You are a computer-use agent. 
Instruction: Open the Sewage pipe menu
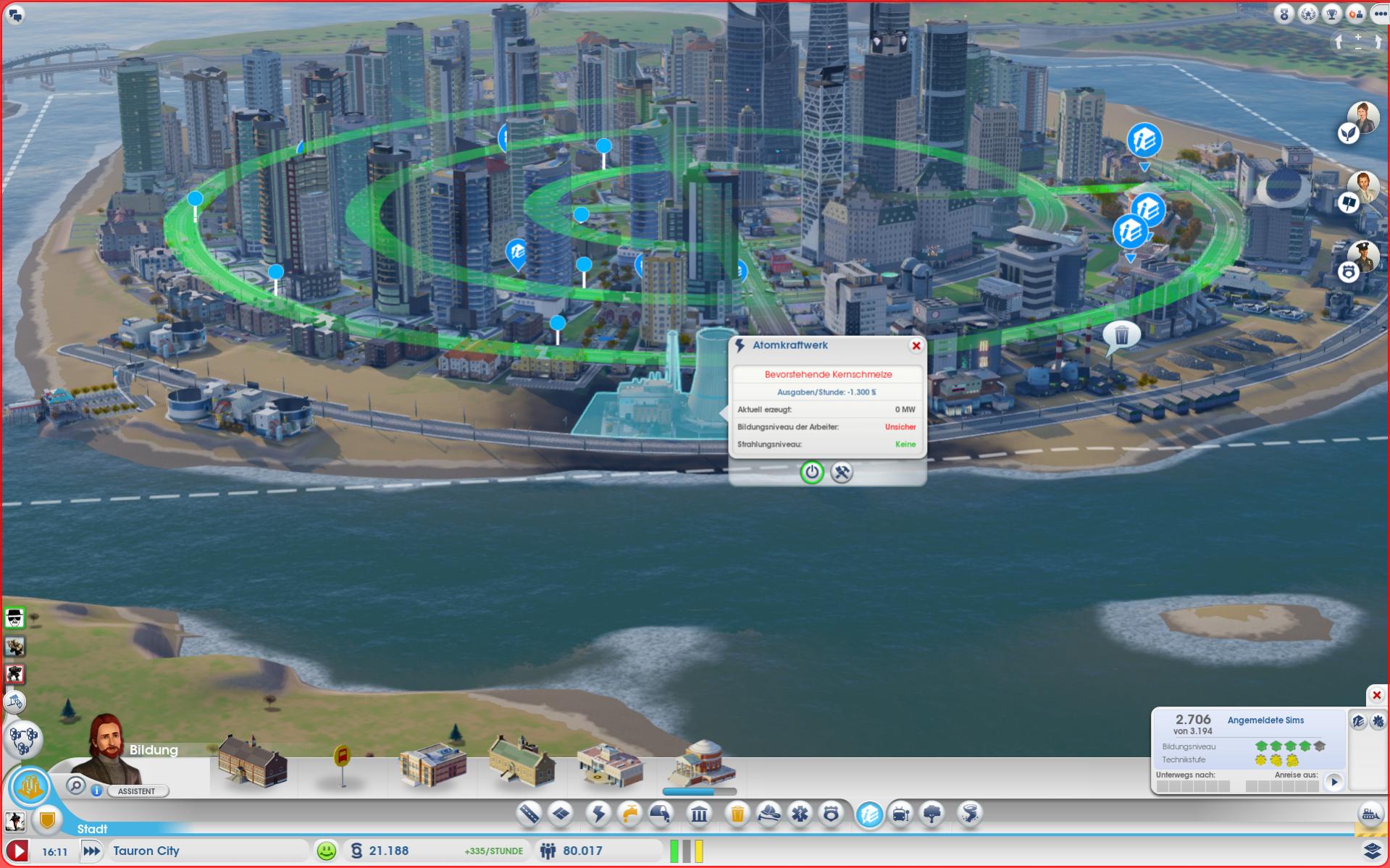point(661,814)
